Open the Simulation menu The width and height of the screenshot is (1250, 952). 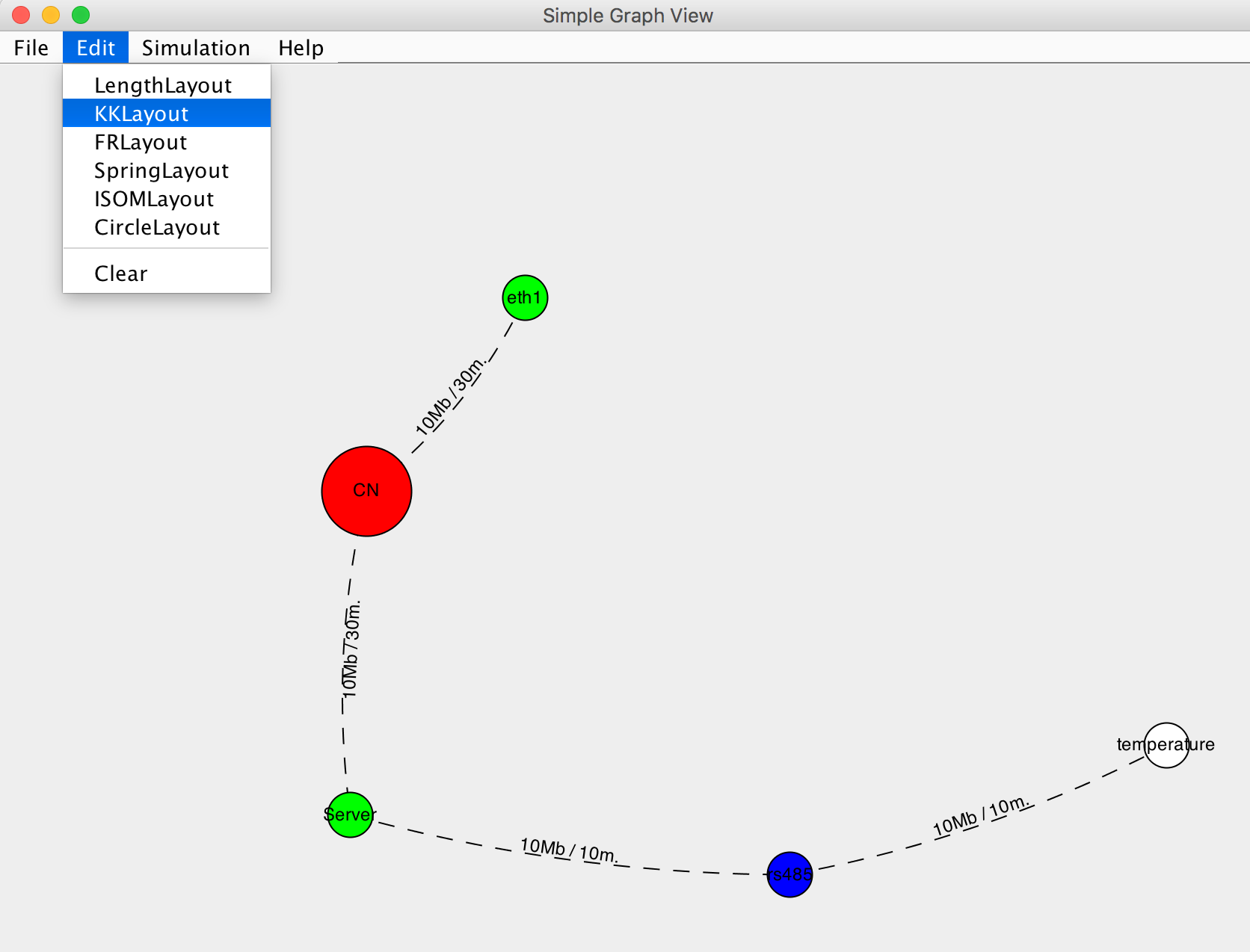[x=196, y=48]
